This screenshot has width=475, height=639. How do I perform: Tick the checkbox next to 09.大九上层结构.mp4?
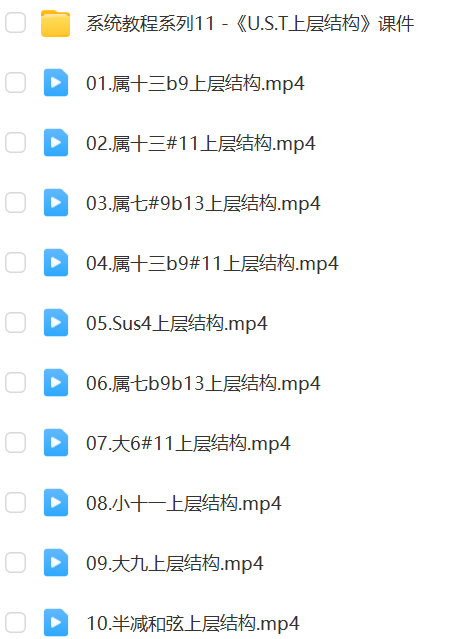[15, 562]
